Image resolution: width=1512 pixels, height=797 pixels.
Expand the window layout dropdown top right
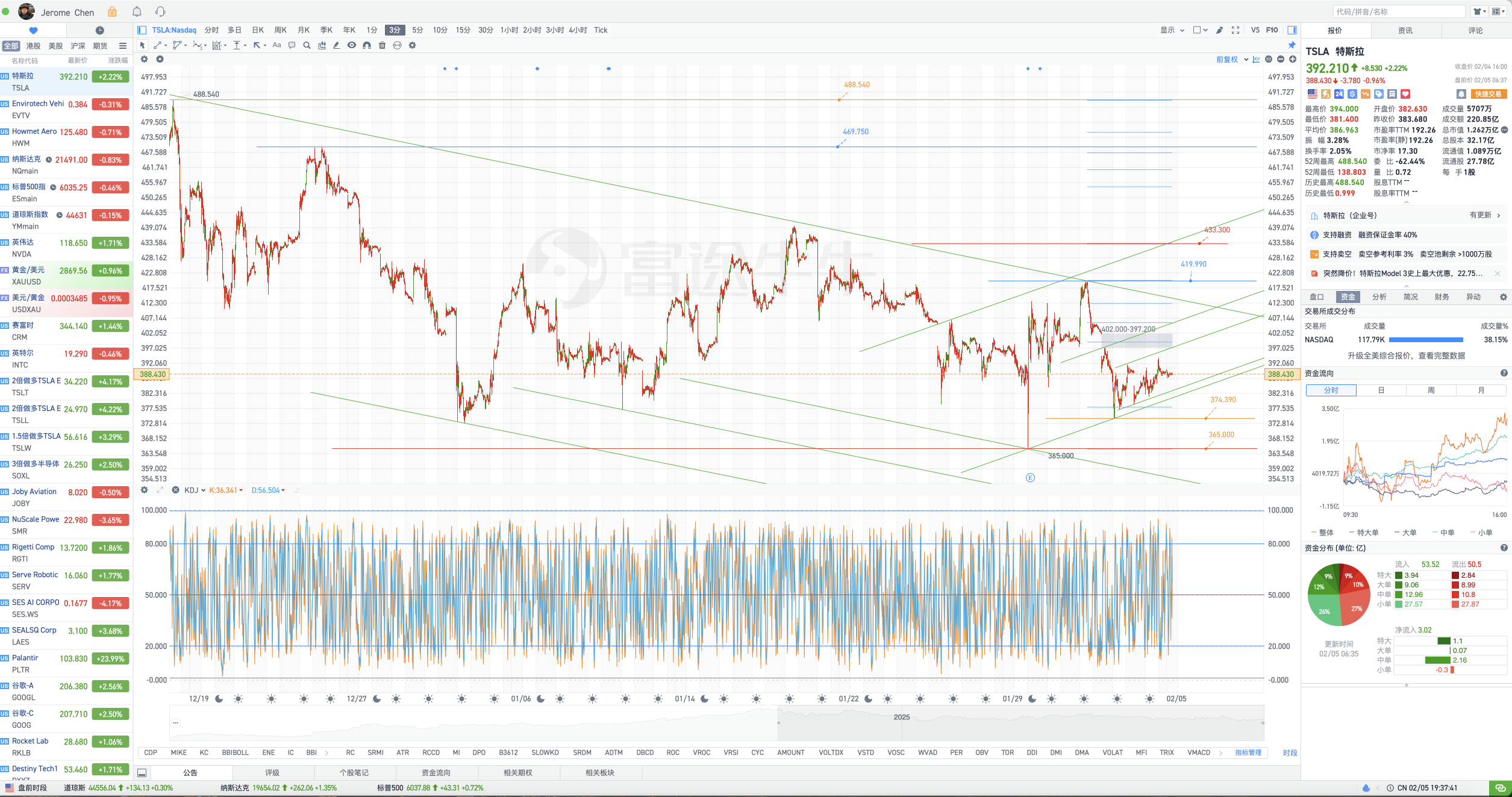(x=1499, y=11)
